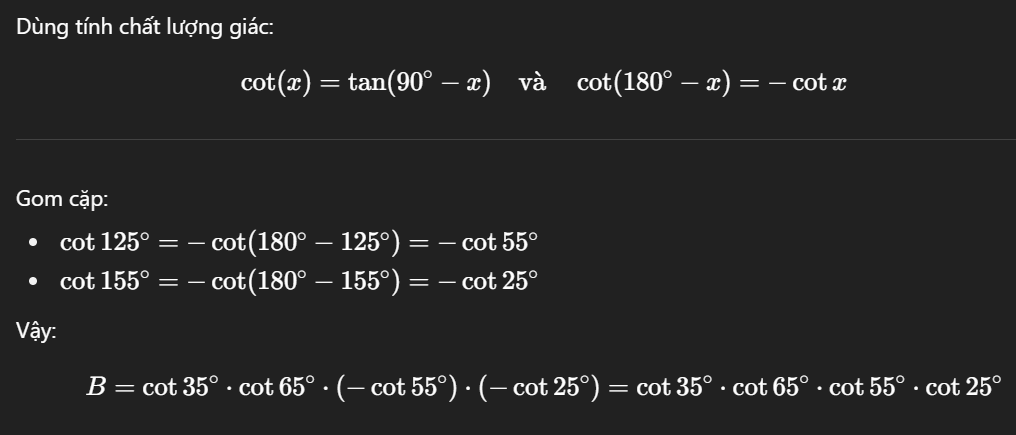Screen dimensions: 1016x435
Task: Click the "Vậy:" text
Action: pyautogui.click(x=36, y=332)
